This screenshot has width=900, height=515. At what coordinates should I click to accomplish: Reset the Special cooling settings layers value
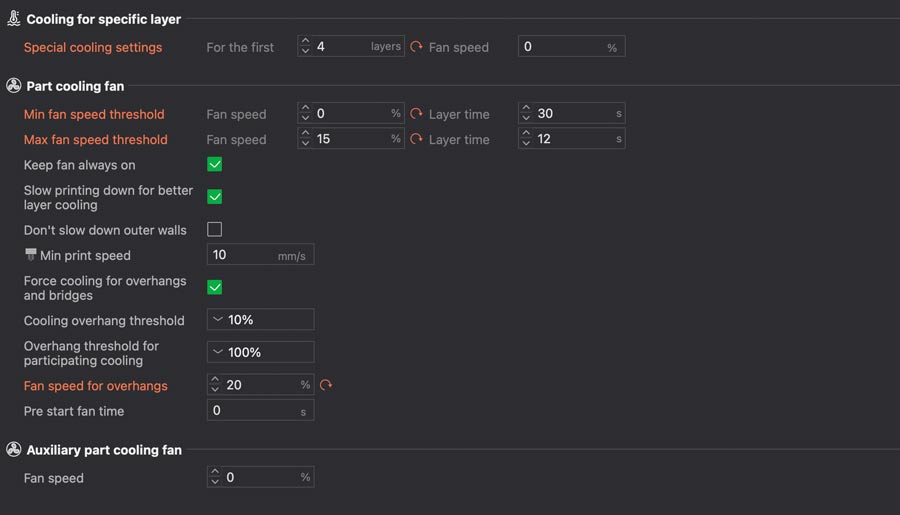[x=416, y=47]
